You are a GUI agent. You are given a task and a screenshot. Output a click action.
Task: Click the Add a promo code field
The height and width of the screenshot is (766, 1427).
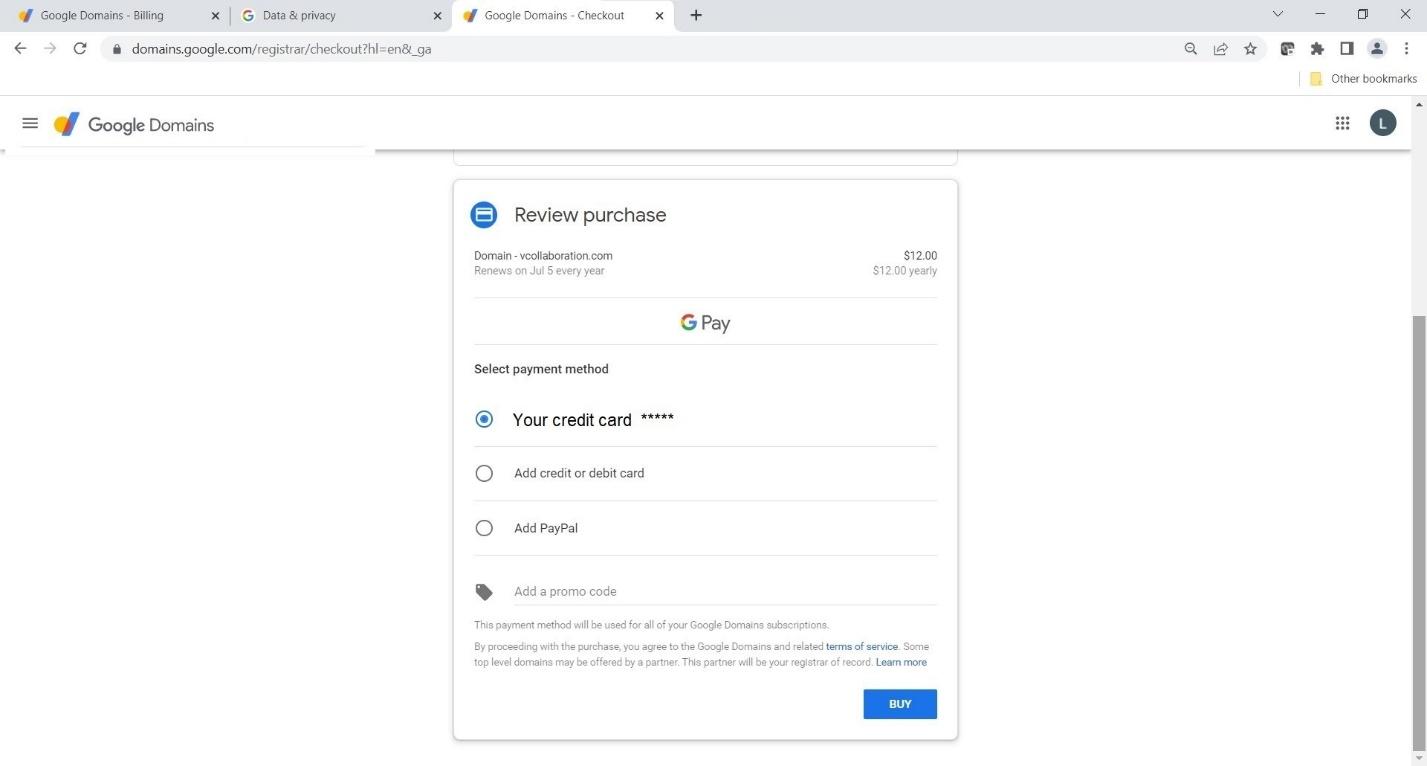point(725,592)
